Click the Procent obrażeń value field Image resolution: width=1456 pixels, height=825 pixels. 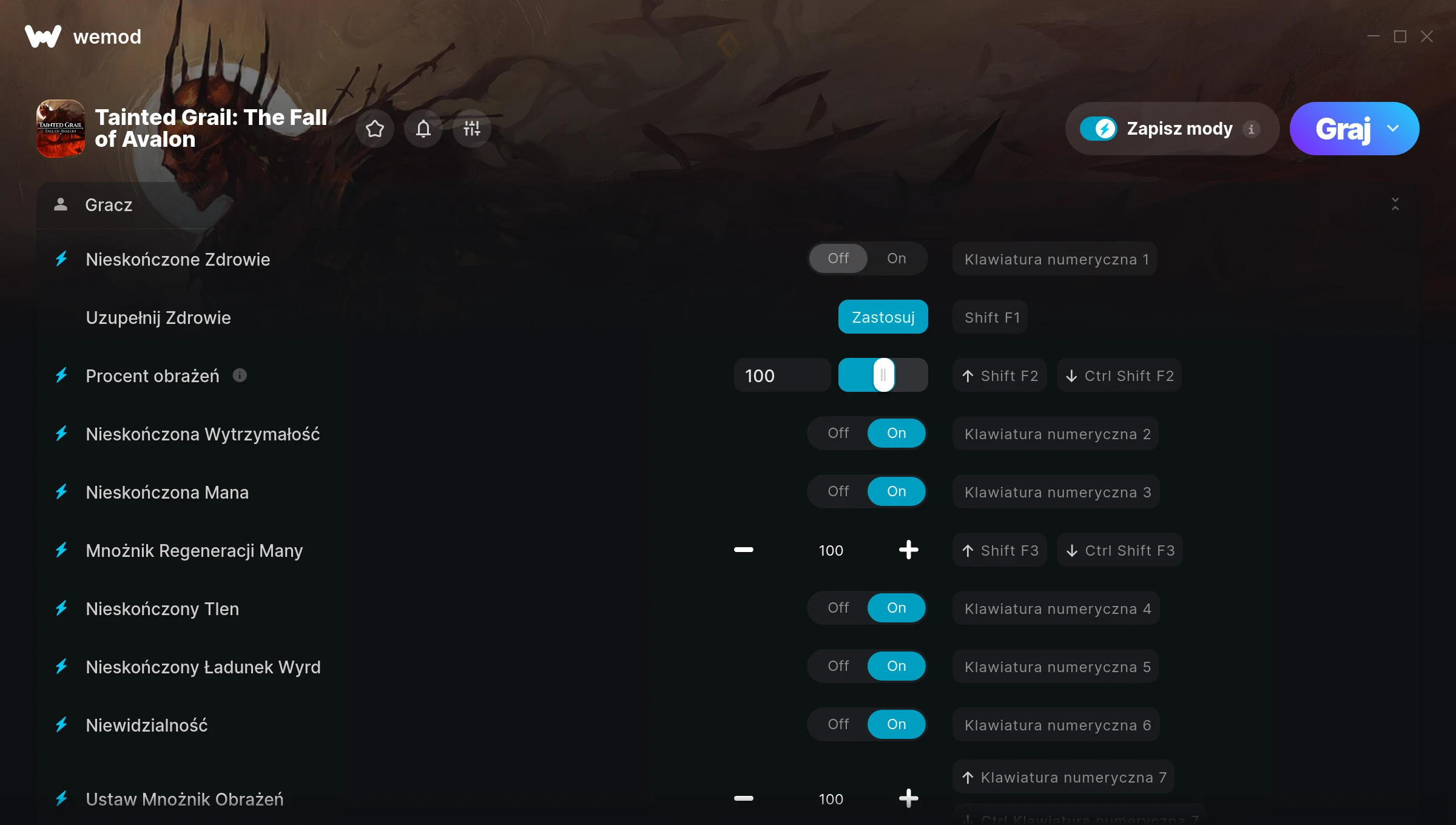click(x=782, y=375)
